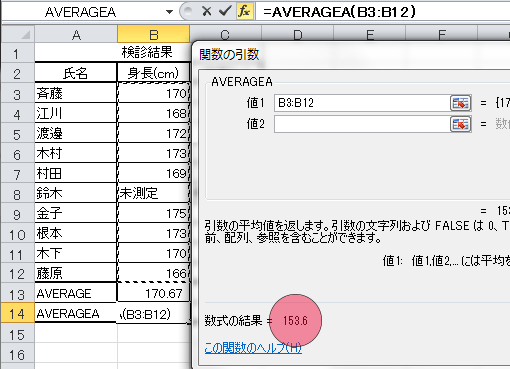Click the 関数の引数 dialog title bar
This screenshot has width=510, height=369.
pyautogui.click(x=352, y=54)
